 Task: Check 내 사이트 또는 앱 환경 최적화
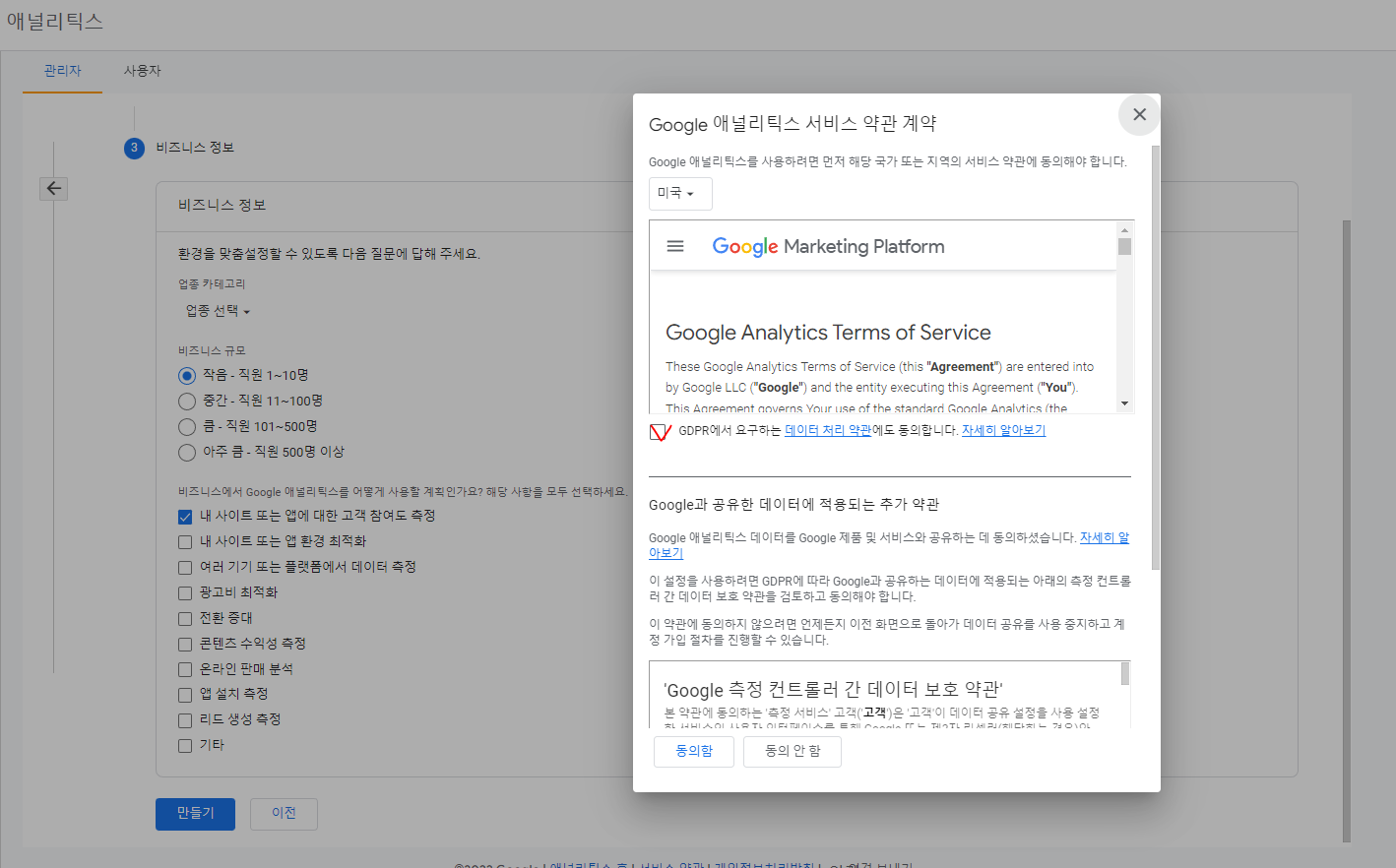click(185, 541)
